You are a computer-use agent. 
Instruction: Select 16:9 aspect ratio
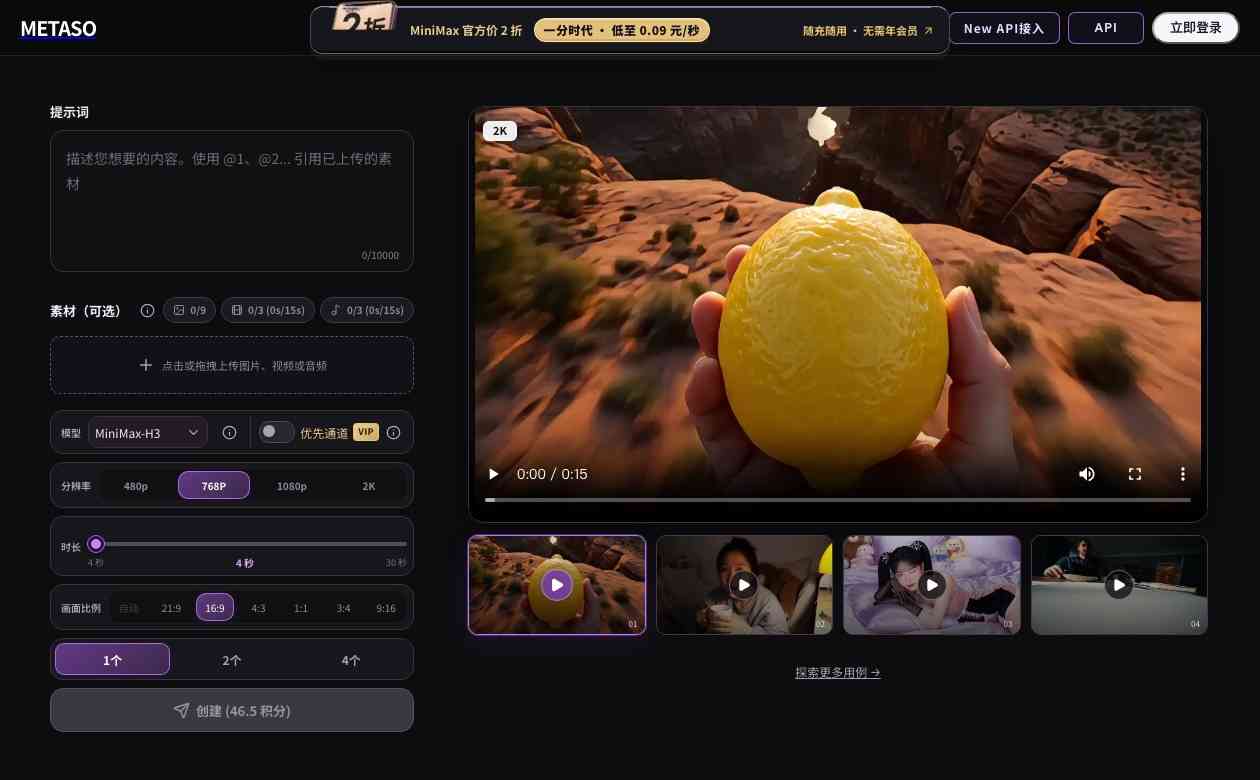(215, 608)
